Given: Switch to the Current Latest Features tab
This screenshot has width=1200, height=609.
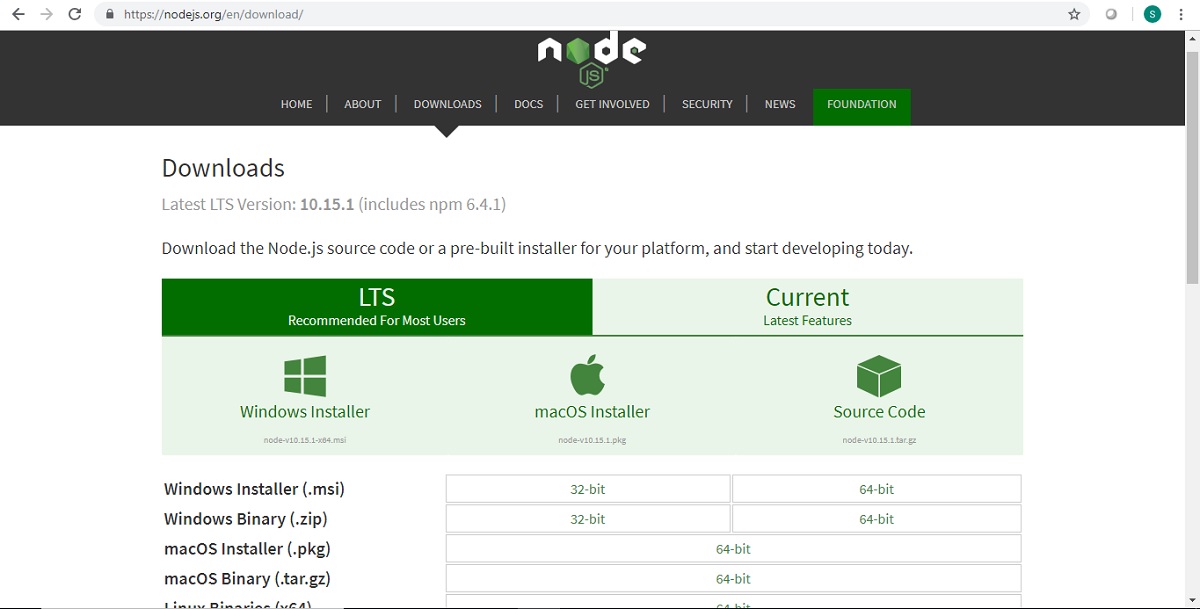Looking at the screenshot, I should [808, 307].
